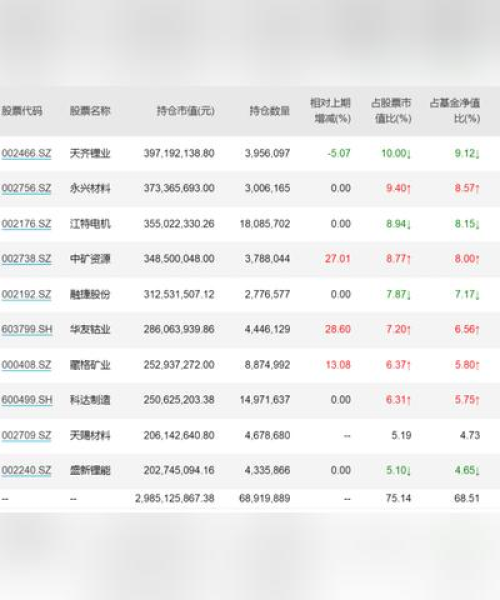The width and height of the screenshot is (500, 600).
Task: Open stock code link 002176.SZ
Action: (x=26, y=223)
